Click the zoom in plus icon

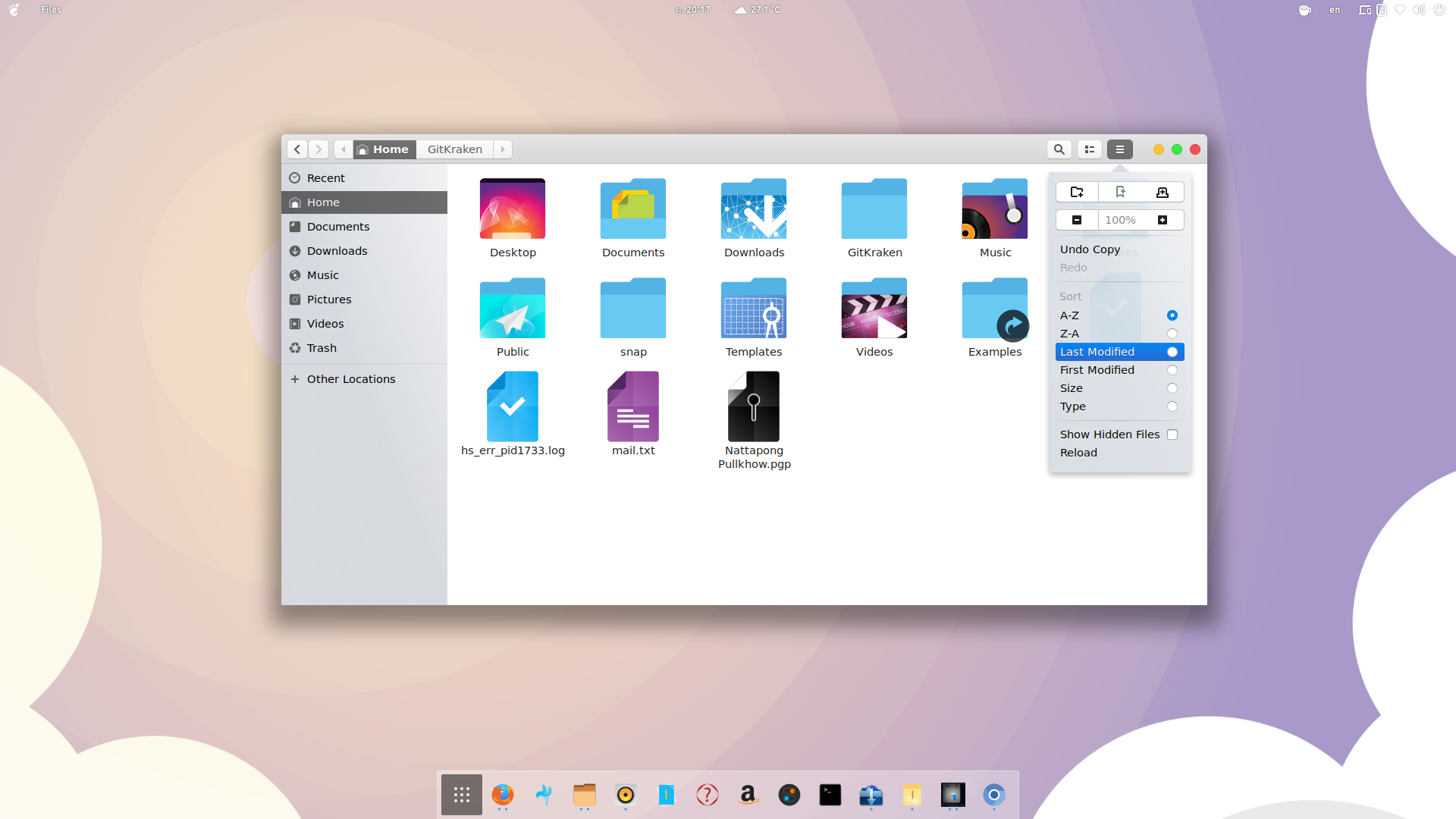[x=1163, y=220]
